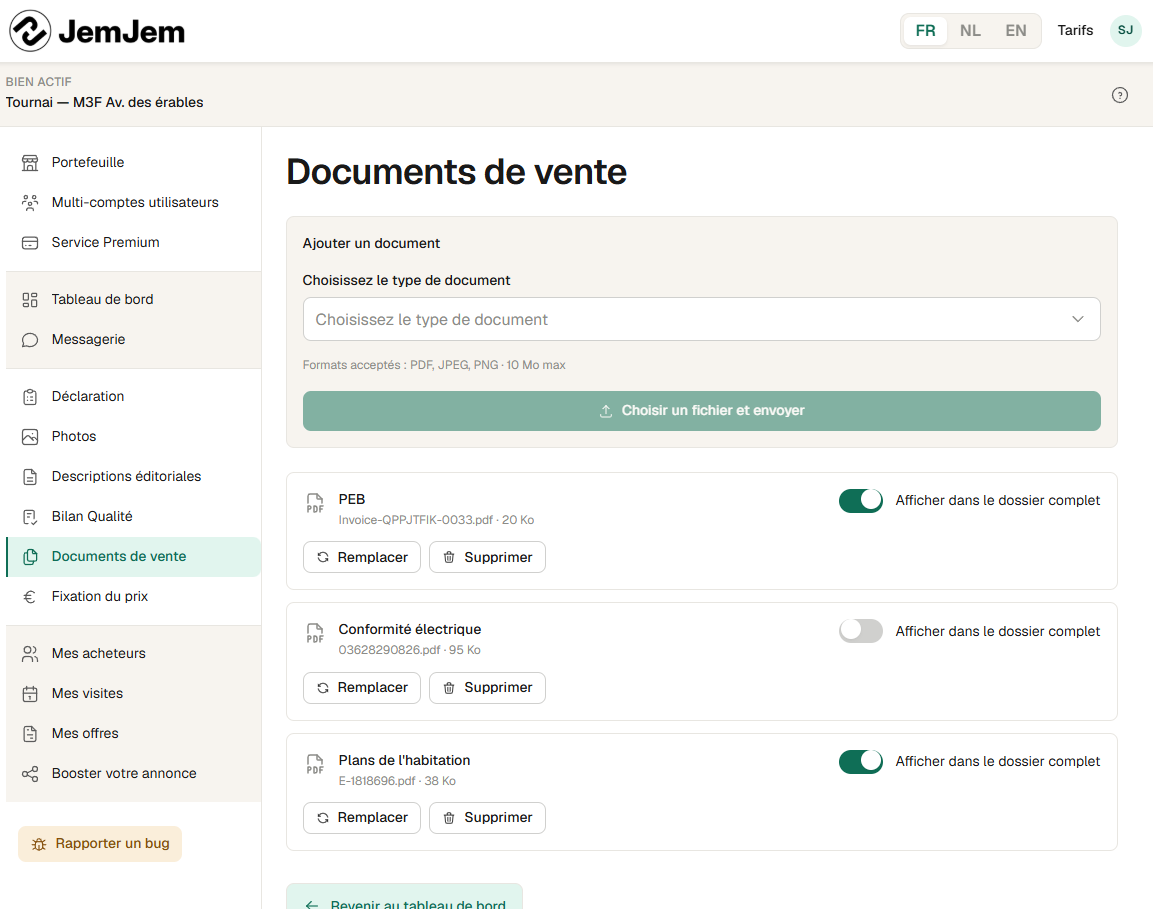Replace the Conformité électrique file

pos(362,688)
